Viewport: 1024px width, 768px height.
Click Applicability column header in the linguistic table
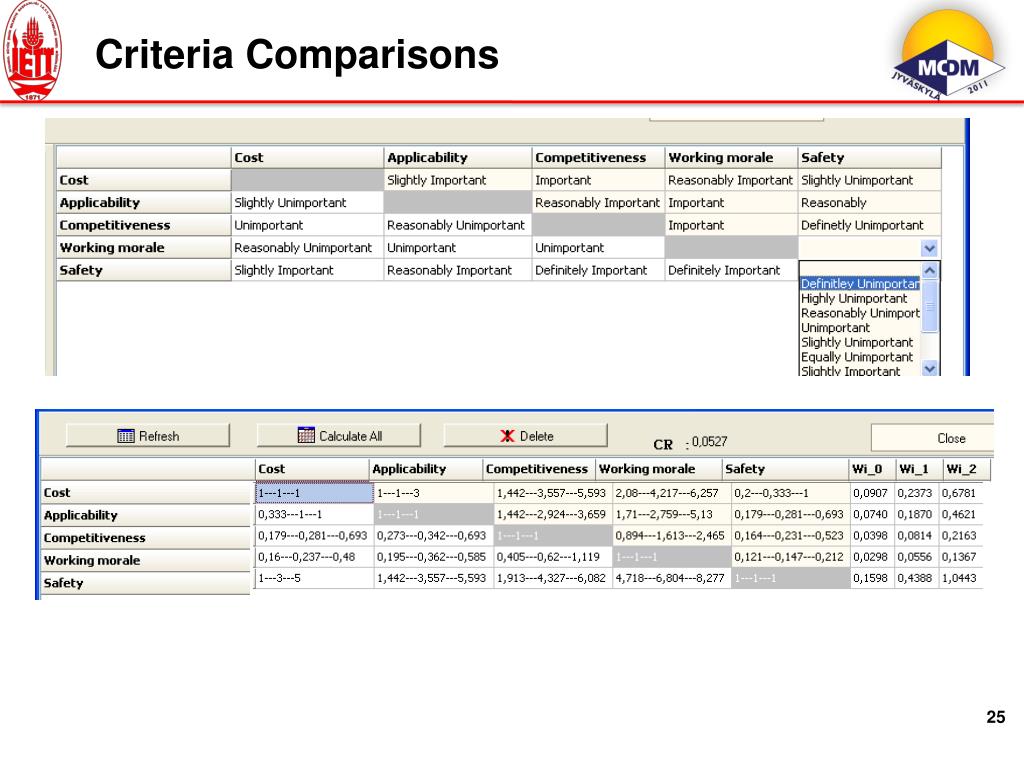tap(458, 157)
